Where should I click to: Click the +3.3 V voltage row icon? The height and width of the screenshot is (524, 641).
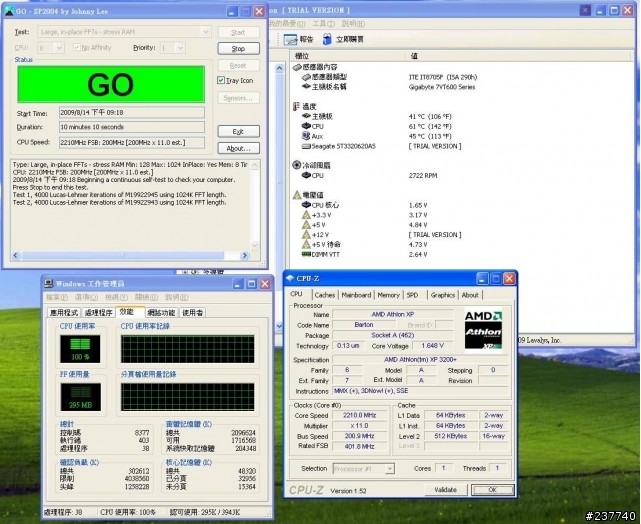click(306, 215)
